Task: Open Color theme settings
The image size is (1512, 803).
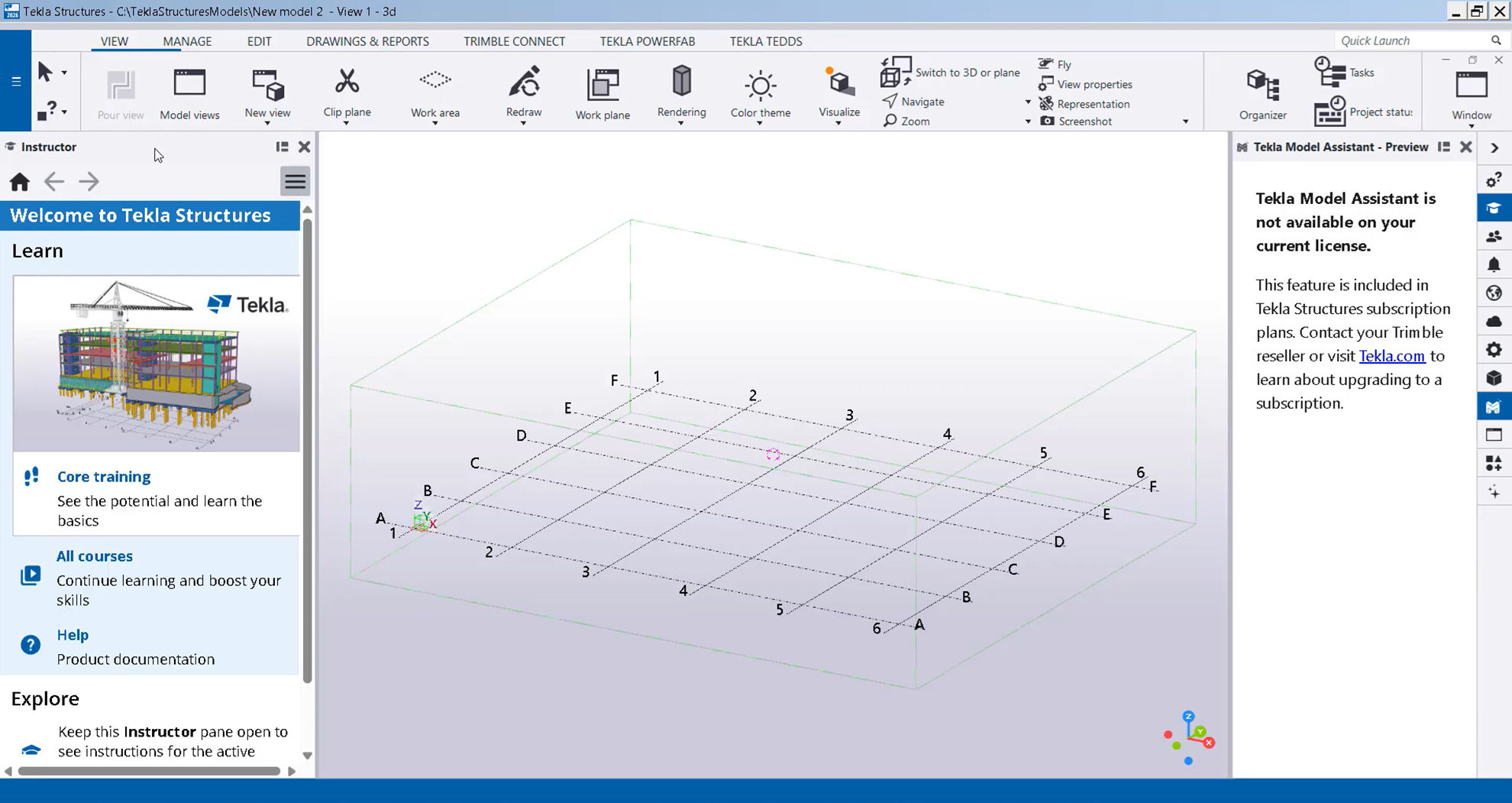Action: click(x=760, y=92)
